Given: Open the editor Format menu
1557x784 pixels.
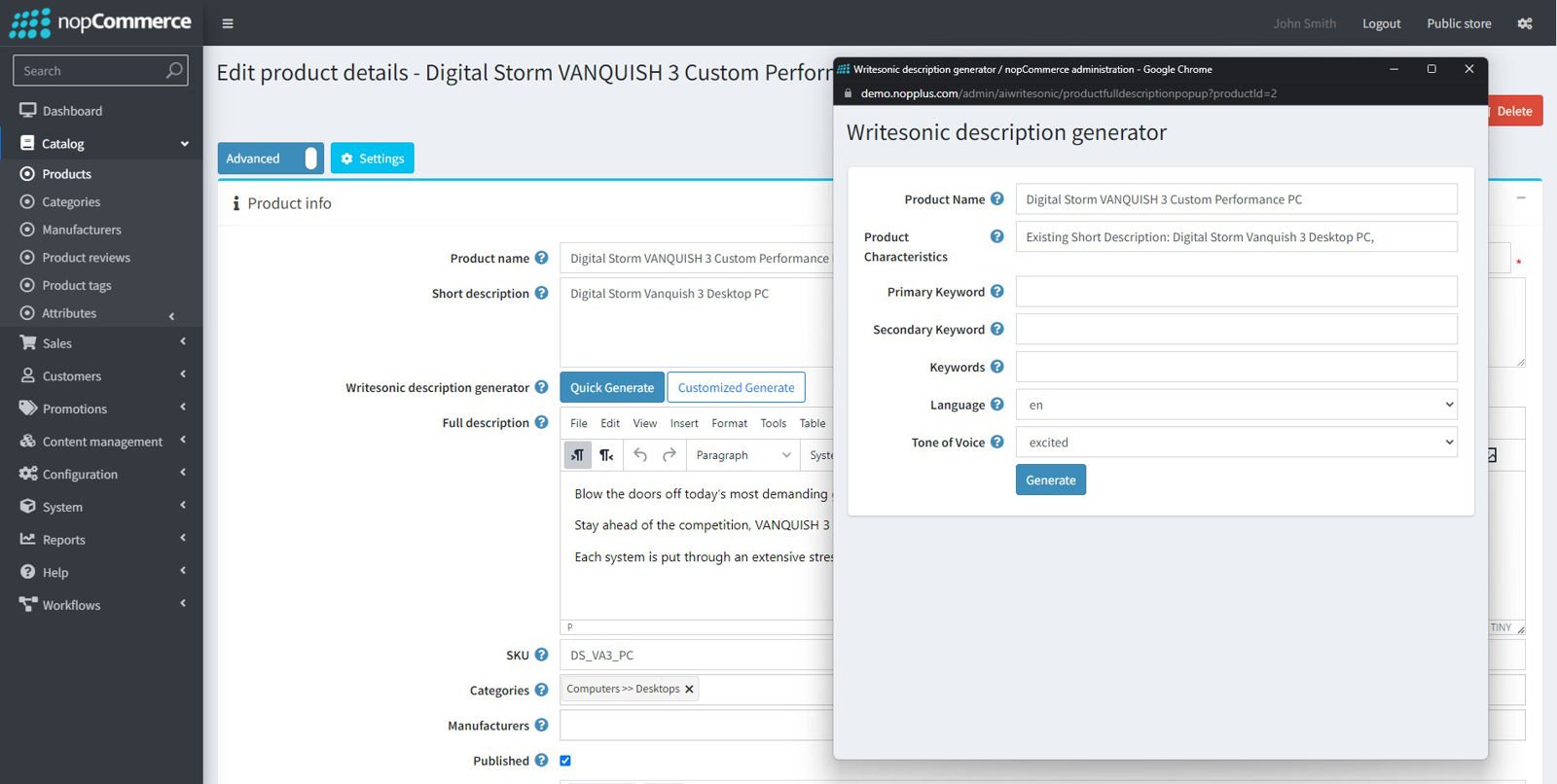Looking at the screenshot, I should [x=729, y=423].
